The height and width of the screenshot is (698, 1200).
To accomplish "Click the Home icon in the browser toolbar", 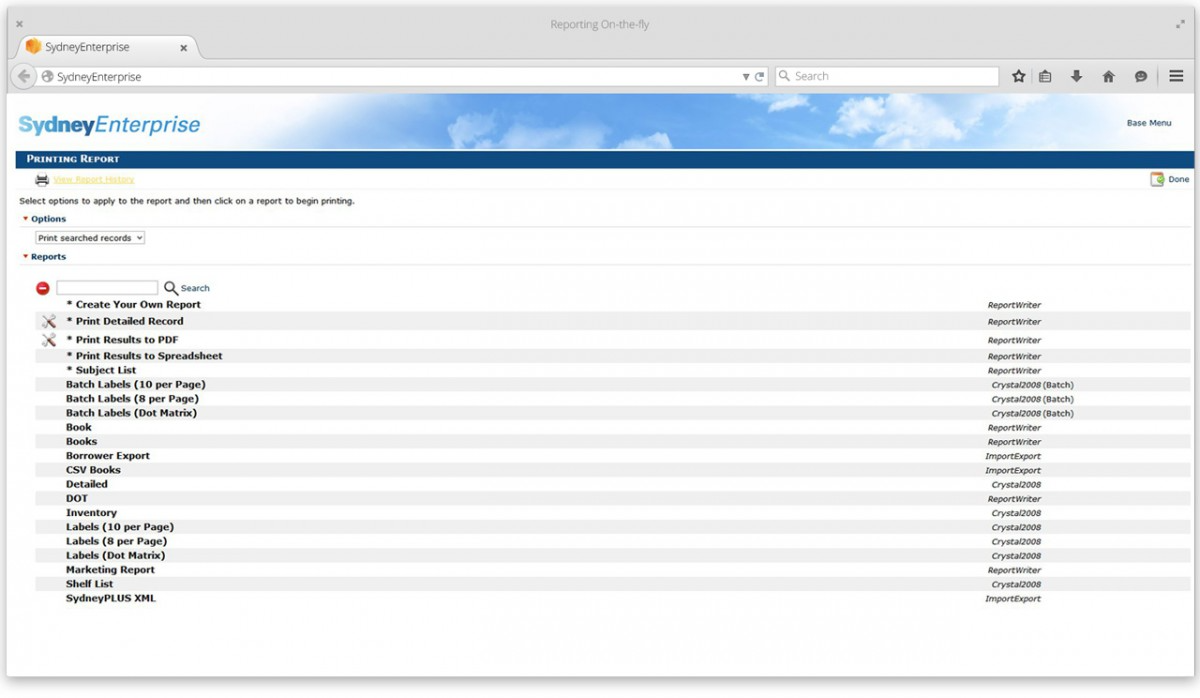I will pos(1108,75).
